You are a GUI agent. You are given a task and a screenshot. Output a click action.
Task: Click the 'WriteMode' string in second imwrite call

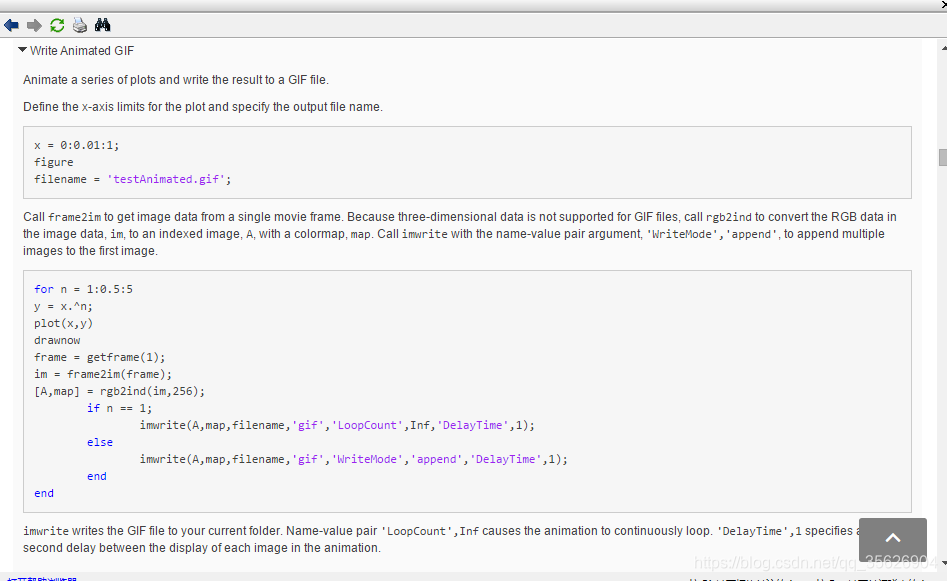point(367,459)
